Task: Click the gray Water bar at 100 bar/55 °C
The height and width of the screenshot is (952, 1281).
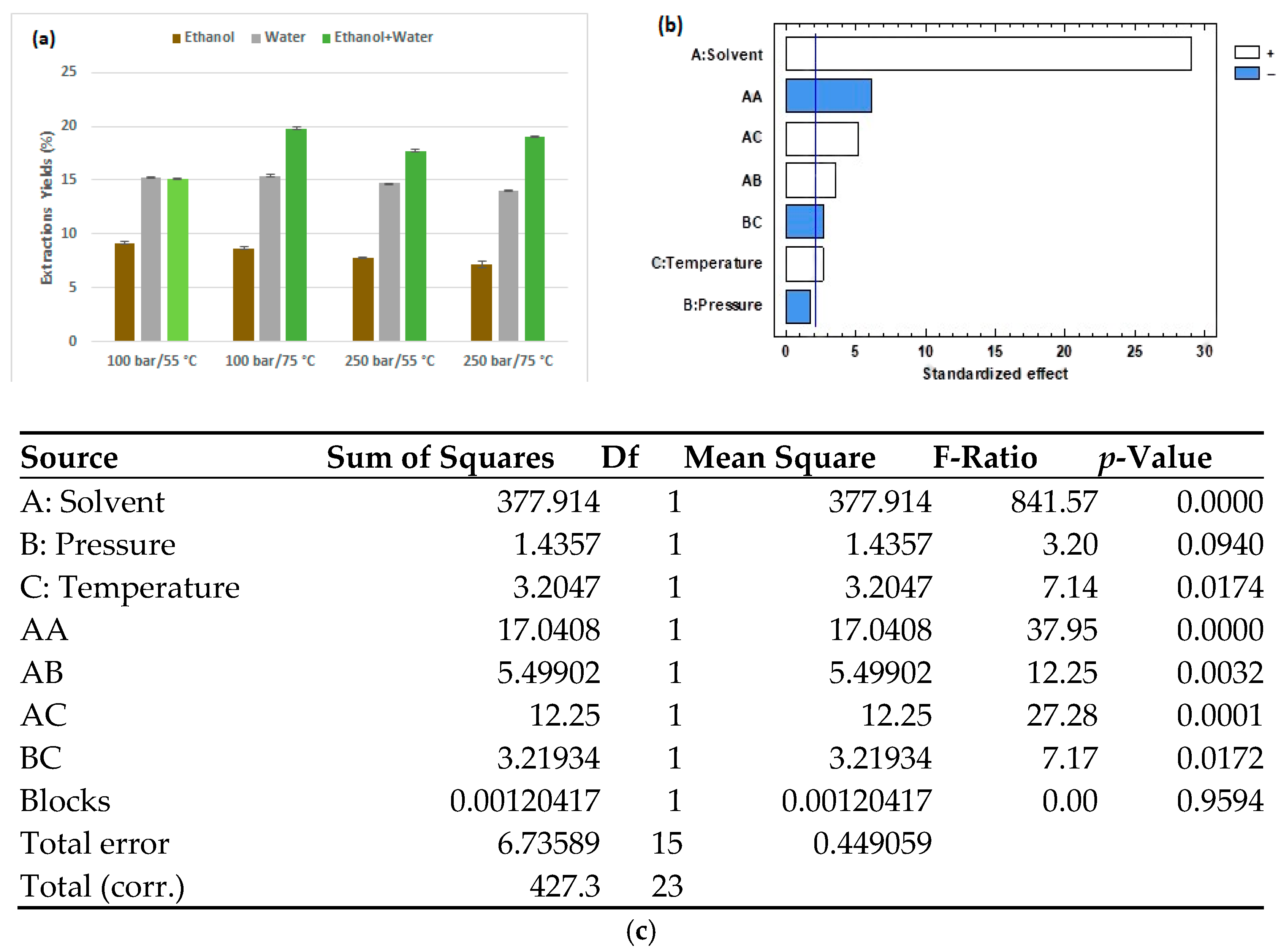Action: pyautogui.click(x=151, y=259)
